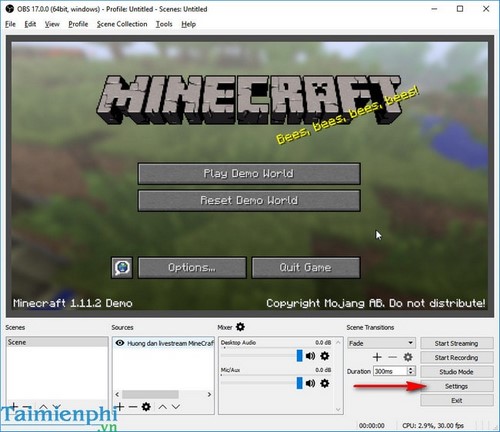Click Mixer scroll down arrow

338,409
